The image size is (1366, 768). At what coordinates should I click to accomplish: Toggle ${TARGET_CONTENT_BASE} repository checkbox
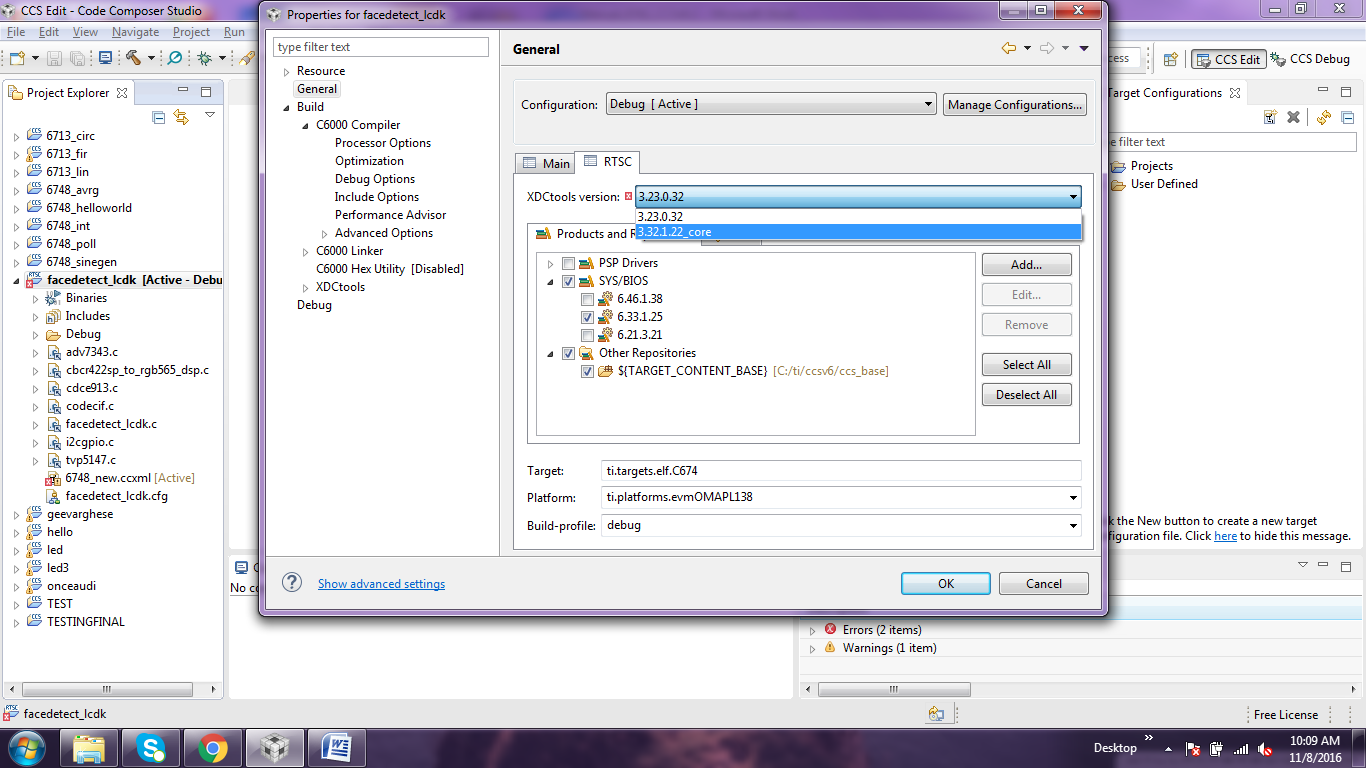(x=587, y=371)
